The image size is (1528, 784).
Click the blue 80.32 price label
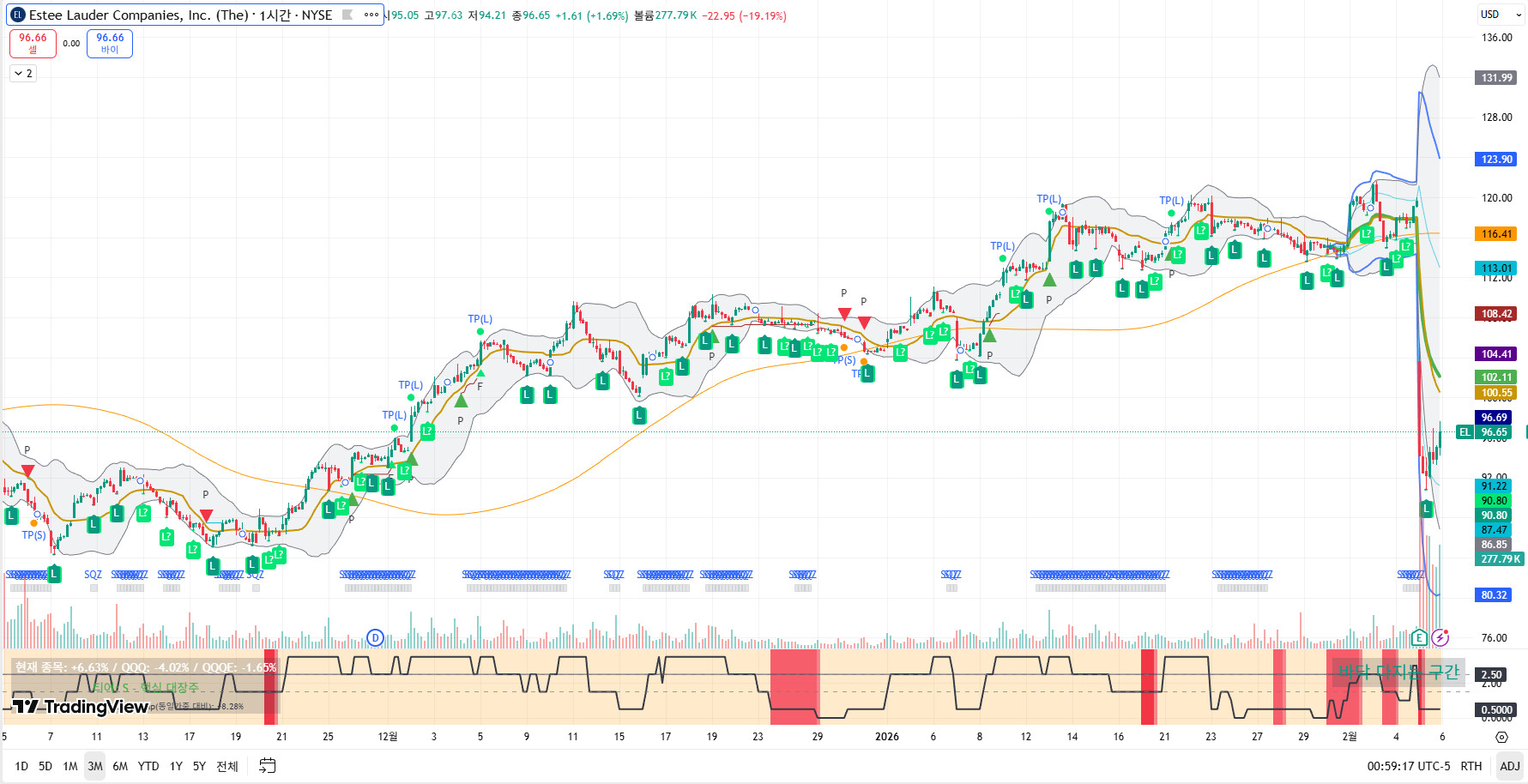[x=1495, y=595]
